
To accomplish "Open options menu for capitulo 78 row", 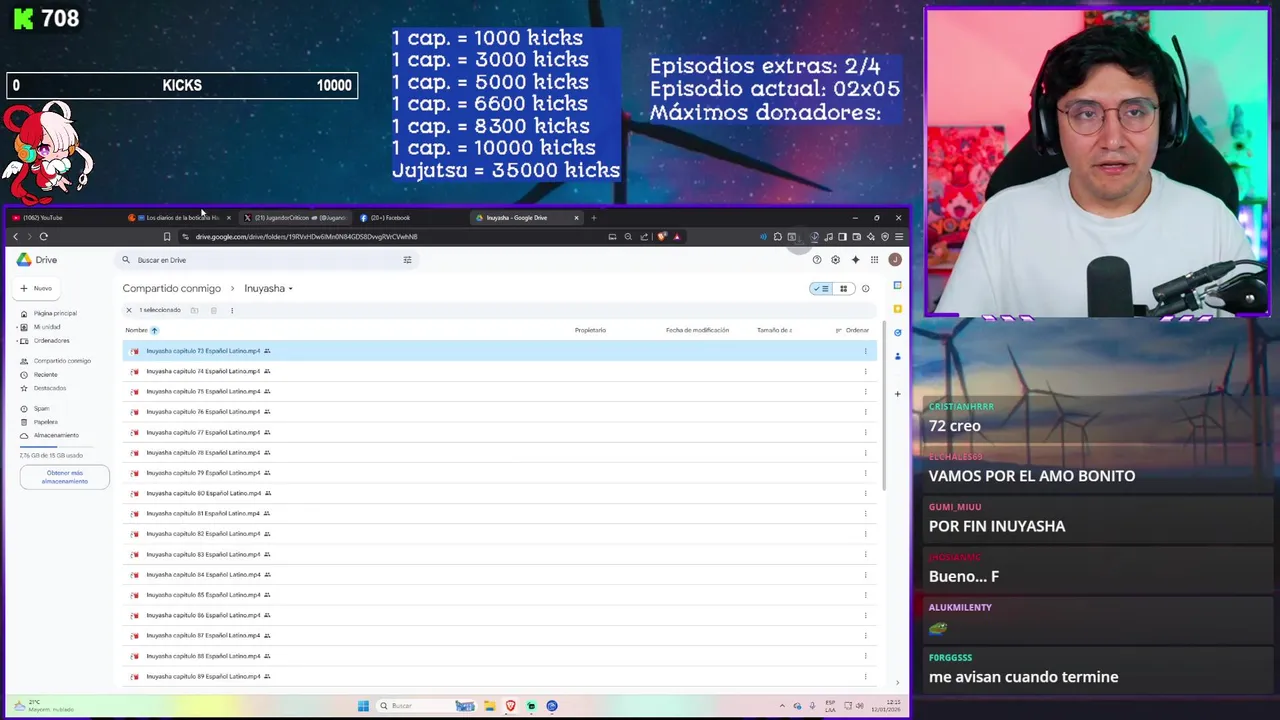I will (x=865, y=453).
